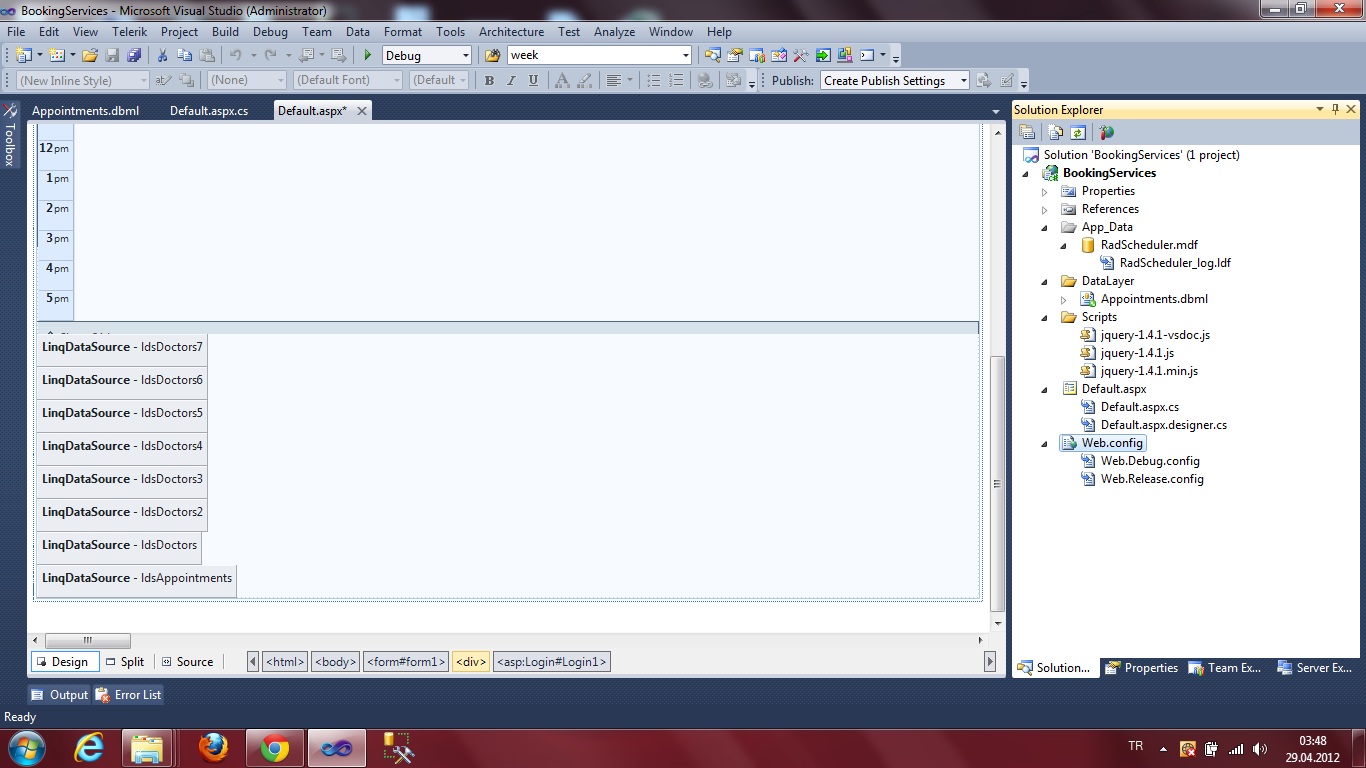Launch Internet Explorer from the taskbar

point(89,748)
